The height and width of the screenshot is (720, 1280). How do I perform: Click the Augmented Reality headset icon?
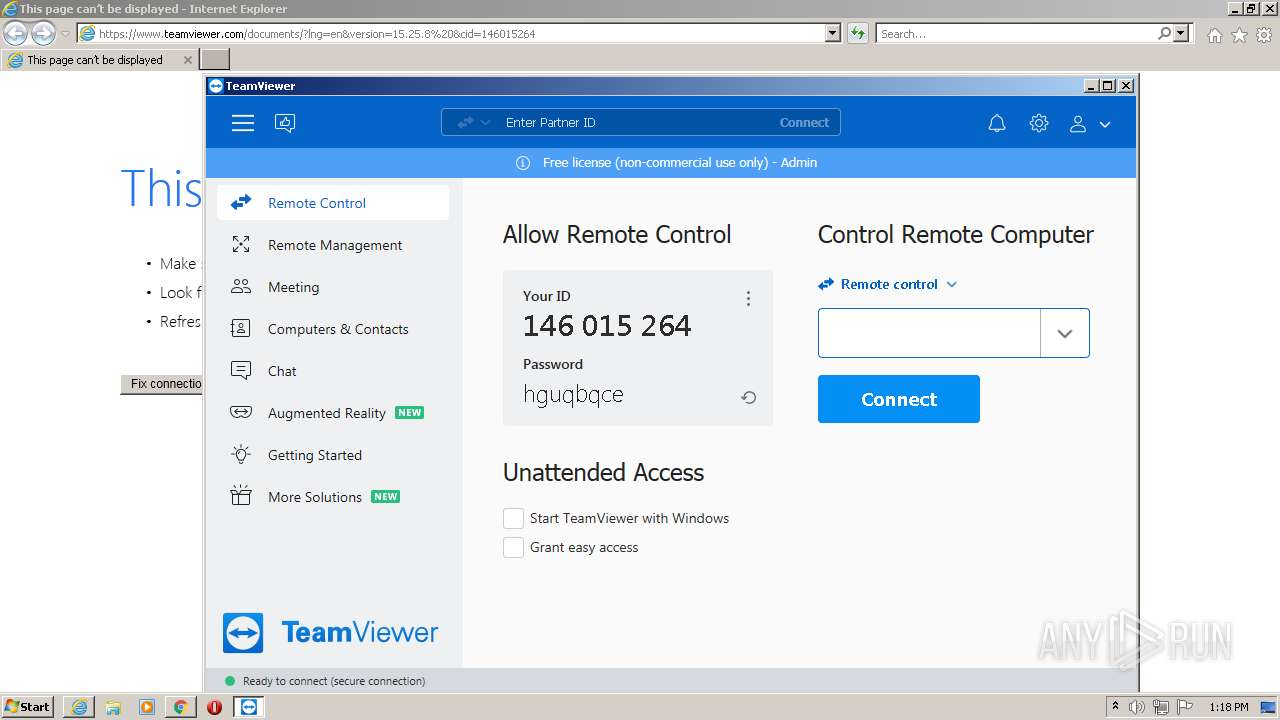[x=241, y=412]
